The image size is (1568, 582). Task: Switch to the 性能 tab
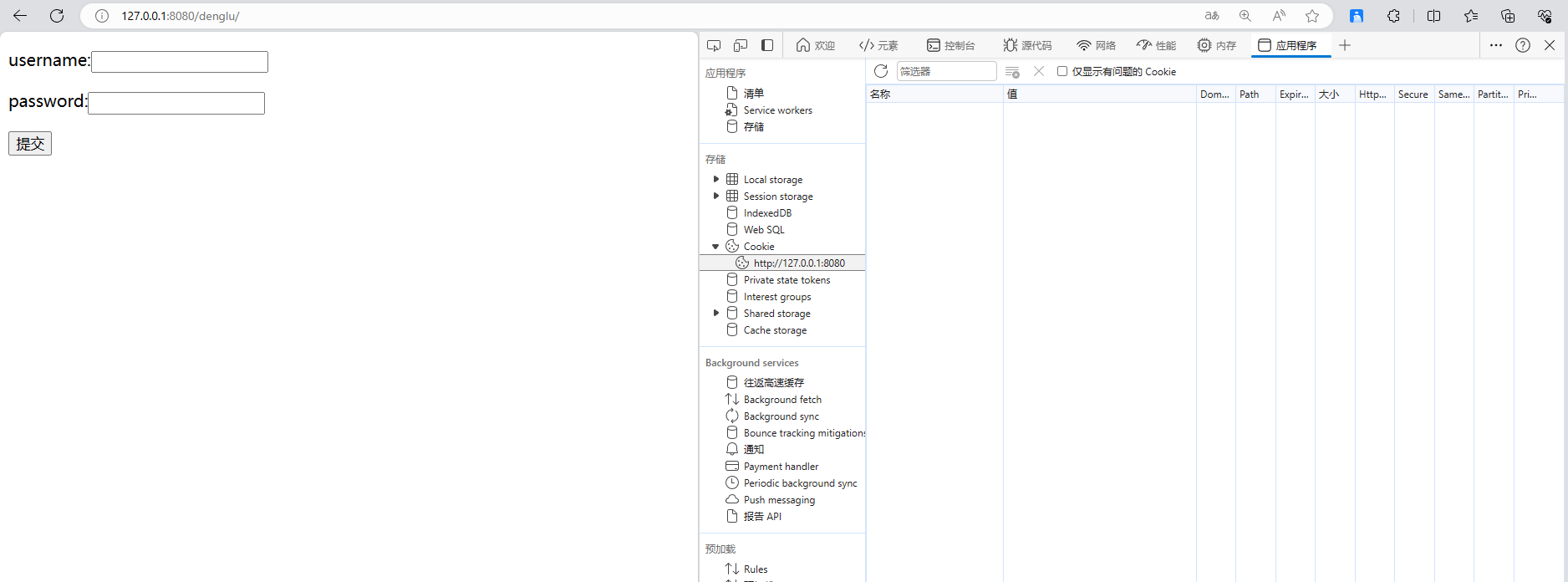1157,45
